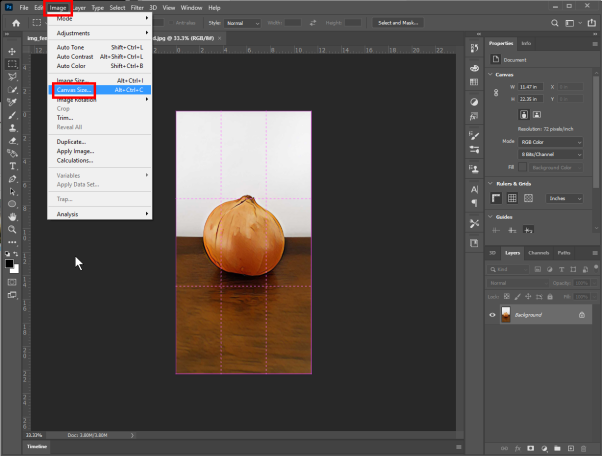Image resolution: width=602 pixels, height=456 pixels.
Task: Hide the Background layer with eye icon
Action: pyautogui.click(x=492, y=315)
